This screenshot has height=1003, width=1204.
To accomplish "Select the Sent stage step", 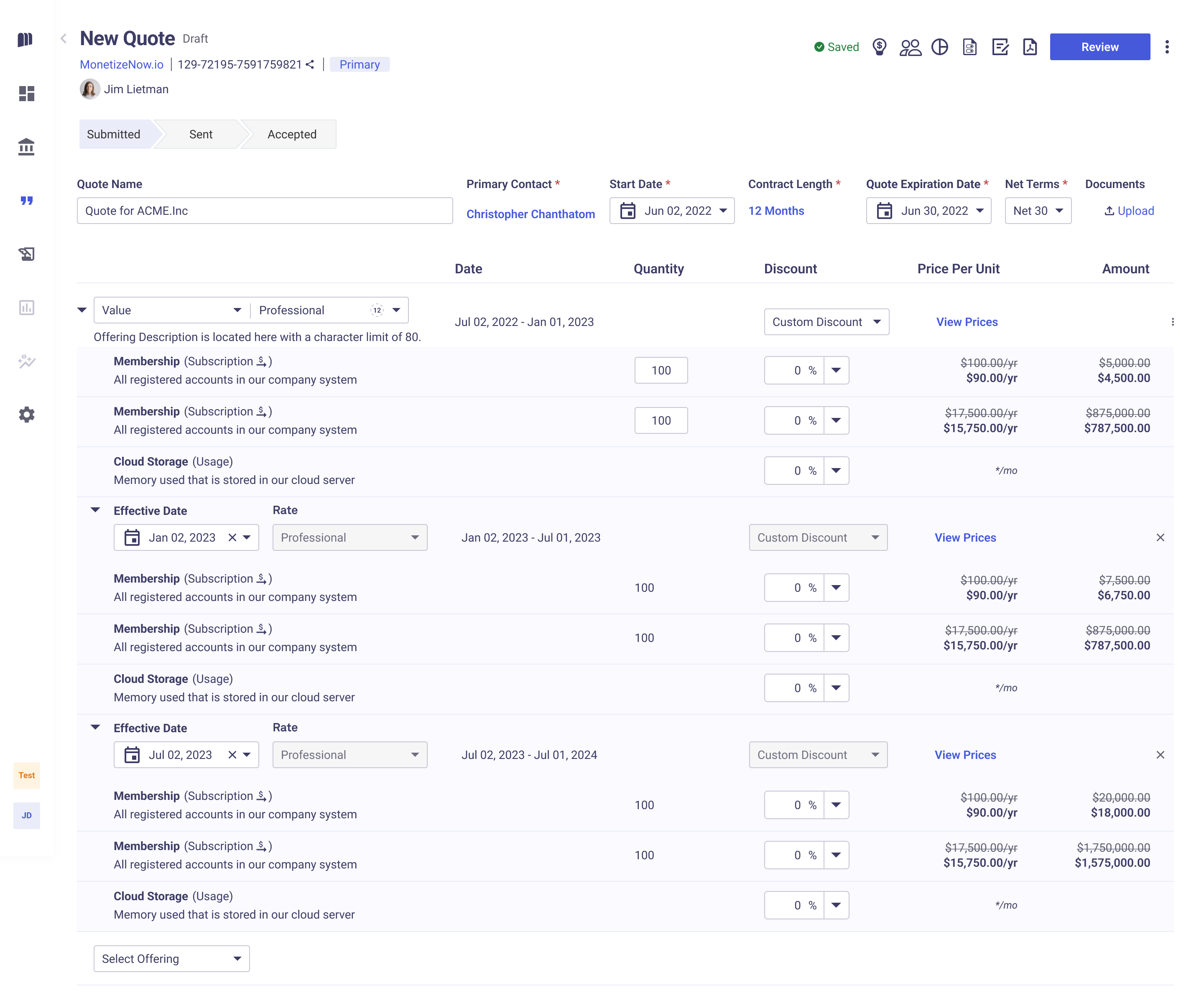I will (201, 134).
